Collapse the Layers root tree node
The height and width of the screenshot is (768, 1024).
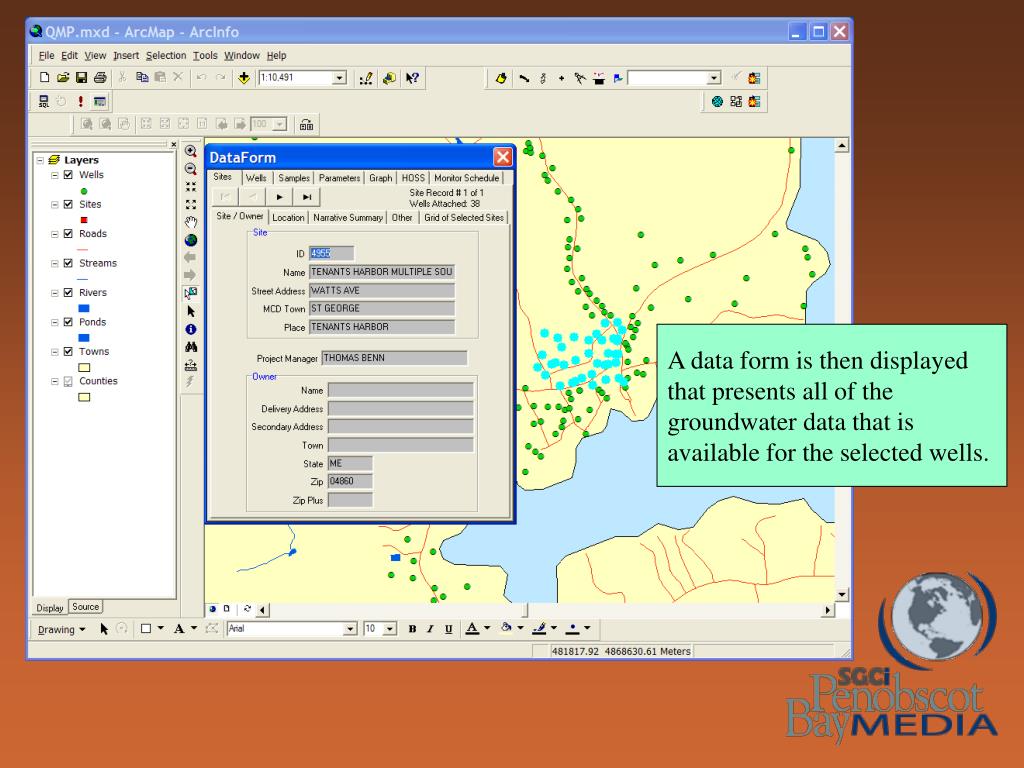click(x=40, y=160)
